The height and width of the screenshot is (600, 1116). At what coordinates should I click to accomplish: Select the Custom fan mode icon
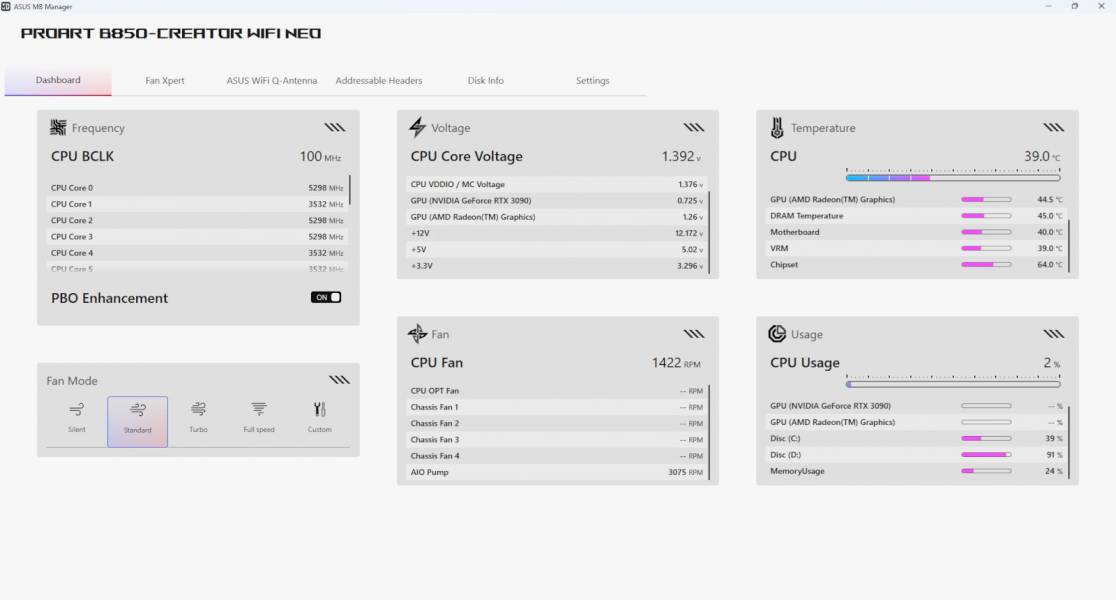coord(320,409)
